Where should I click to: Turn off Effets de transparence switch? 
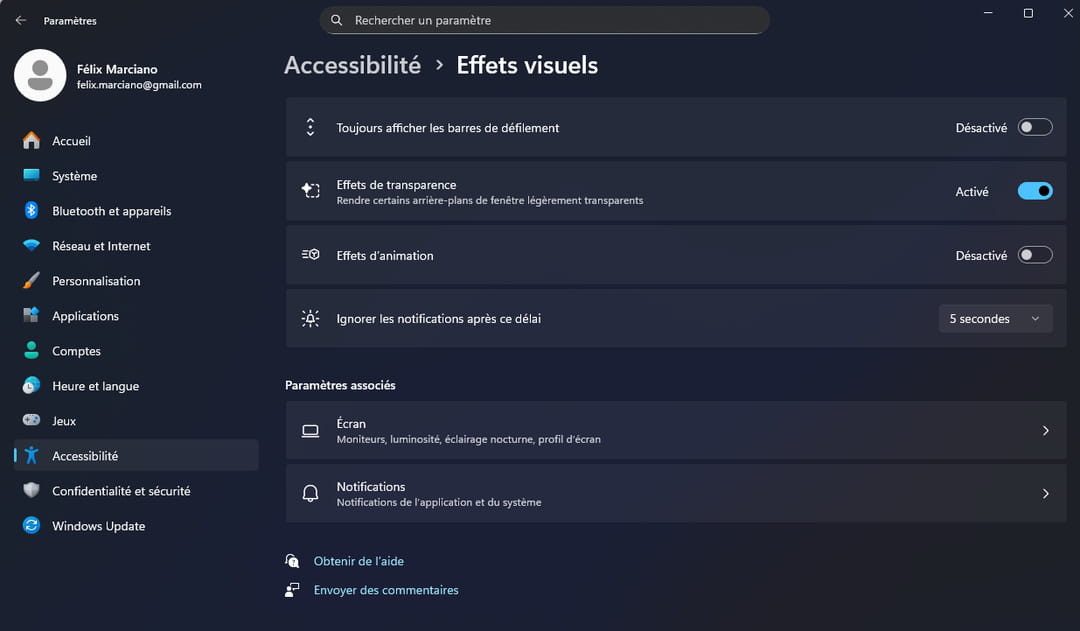click(x=1035, y=191)
